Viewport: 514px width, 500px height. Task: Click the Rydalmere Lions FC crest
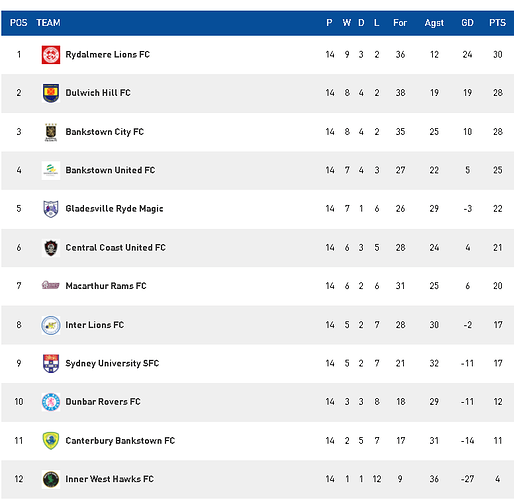tap(51, 55)
